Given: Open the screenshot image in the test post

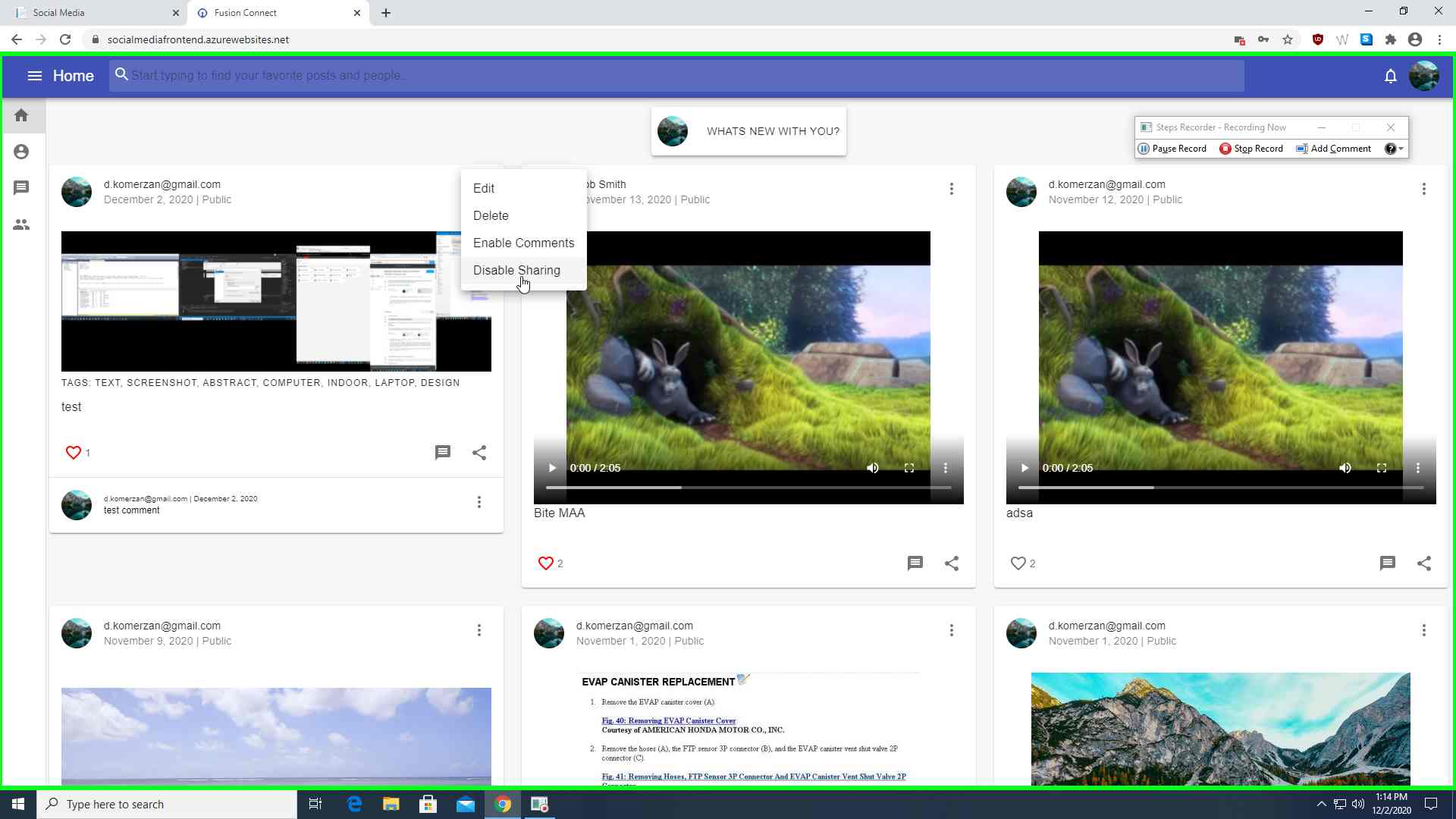Looking at the screenshot, I should pyautogui.click(x=276, y=302).
